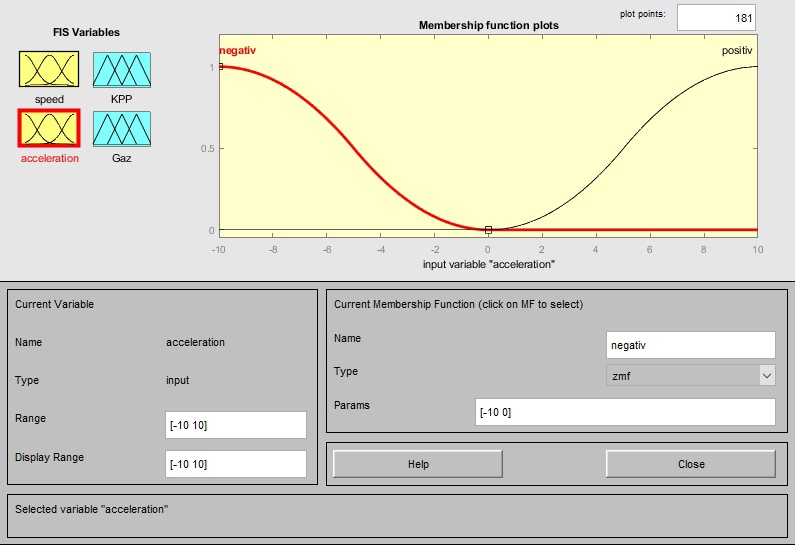This screenshot has height=545, width=795.
Task: Select the Gaz output variable icon
Action: 122,129
